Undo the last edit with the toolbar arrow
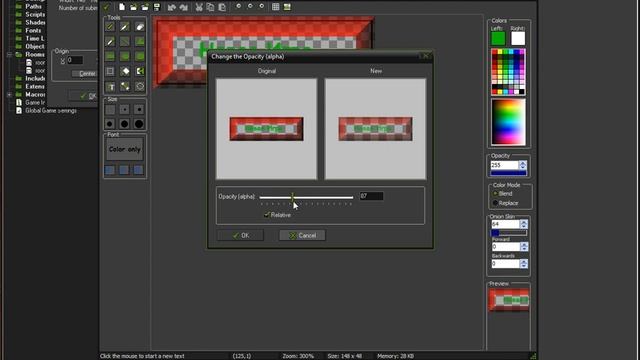The height and width of the screenshot is (360, 640). click(172, 7)
